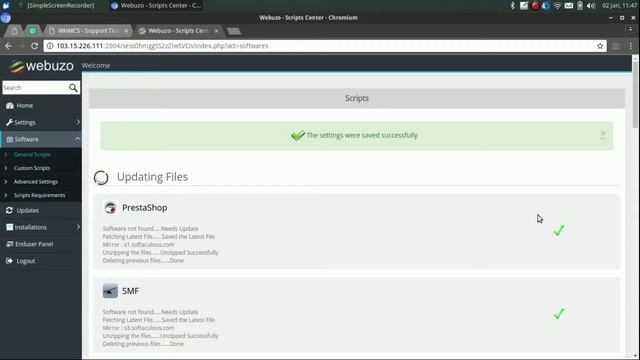Viewport: 640px width, 360px height.
Task: Click 'Mirror : s3.softaculous.com' line
Action: 138,328
